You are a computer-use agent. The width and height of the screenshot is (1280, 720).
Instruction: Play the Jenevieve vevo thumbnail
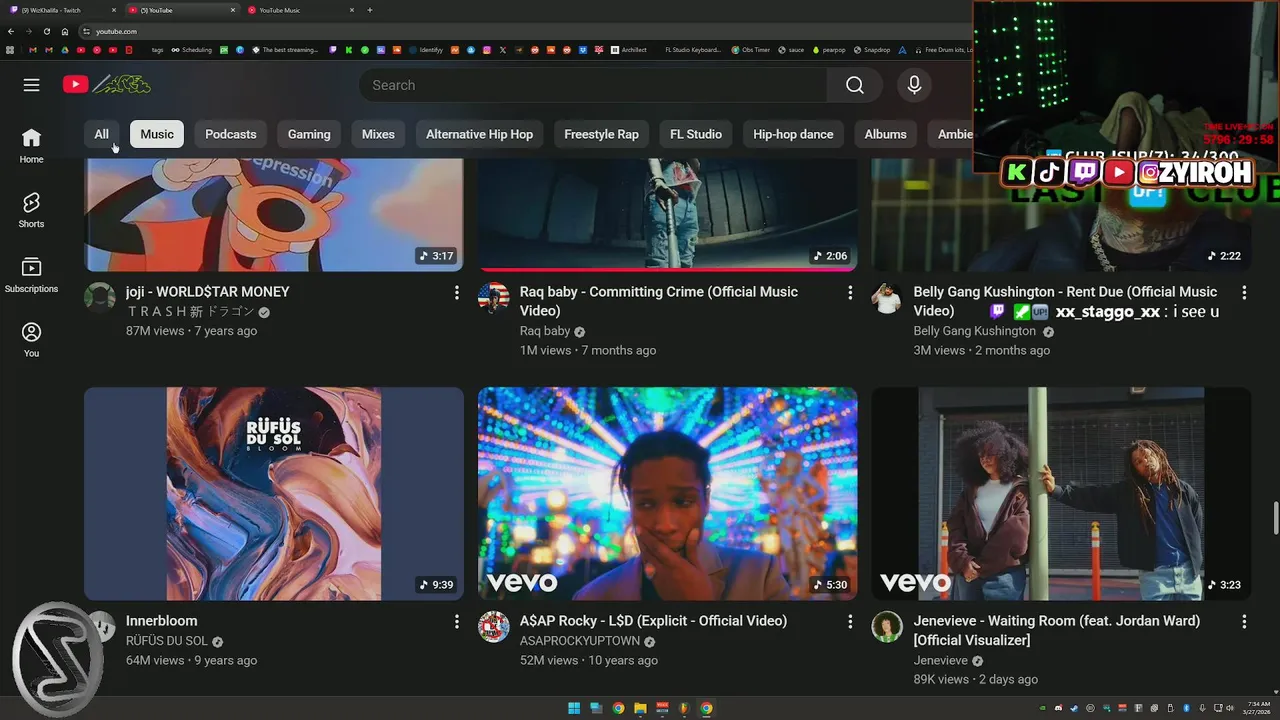coord(1061,494)
